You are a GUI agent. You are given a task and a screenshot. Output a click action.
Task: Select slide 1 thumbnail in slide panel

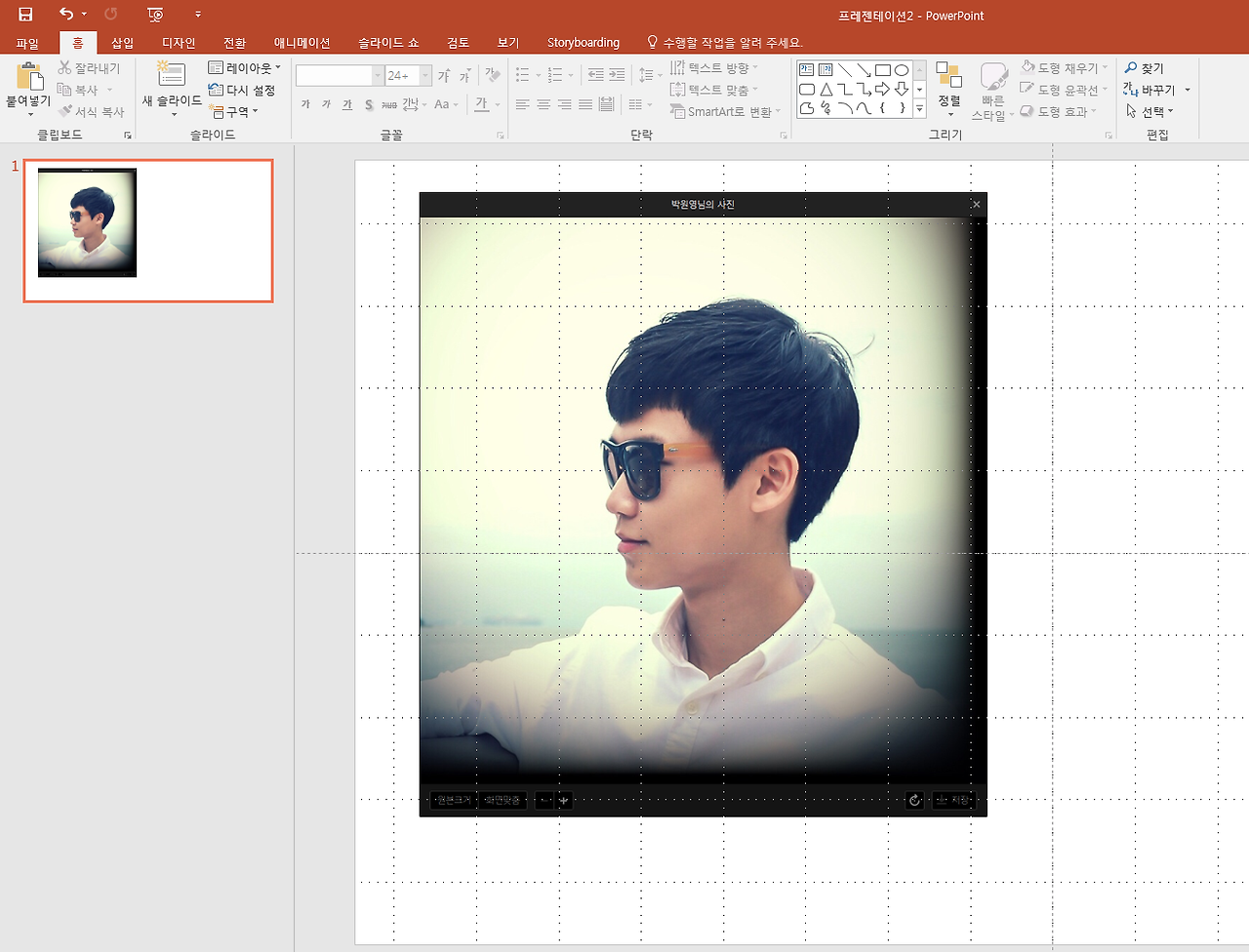[x=148, y=231]
